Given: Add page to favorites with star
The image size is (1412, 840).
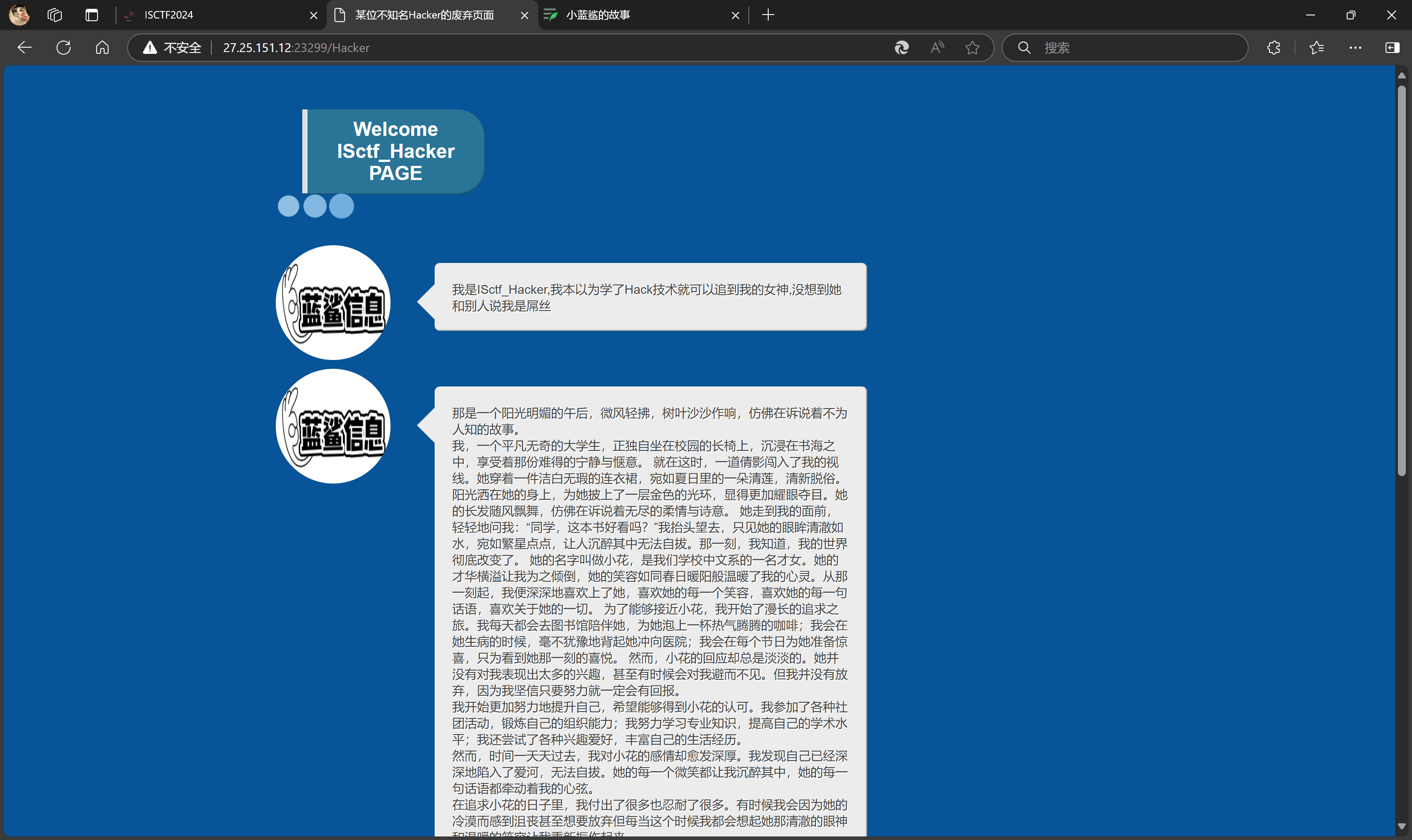Looking at the screenshot, I should click(972, 48).
